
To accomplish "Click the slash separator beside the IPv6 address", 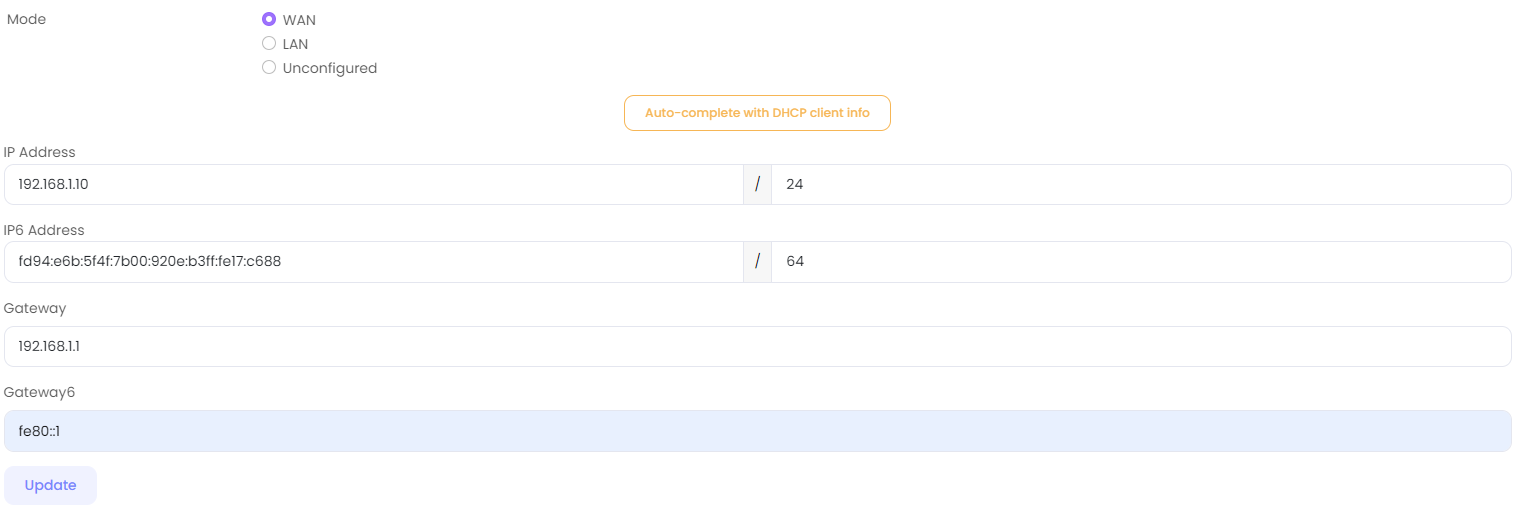I will point(758,261).
